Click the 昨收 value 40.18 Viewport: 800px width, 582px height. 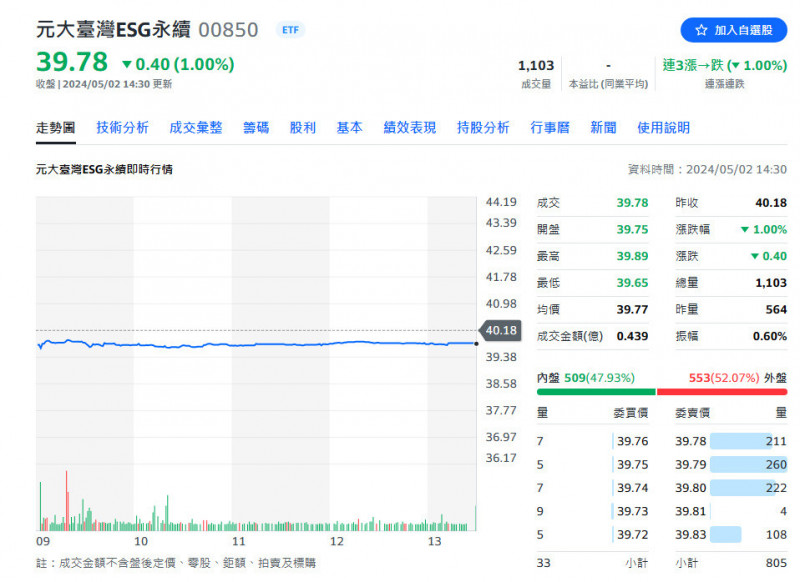coord(771,203)
